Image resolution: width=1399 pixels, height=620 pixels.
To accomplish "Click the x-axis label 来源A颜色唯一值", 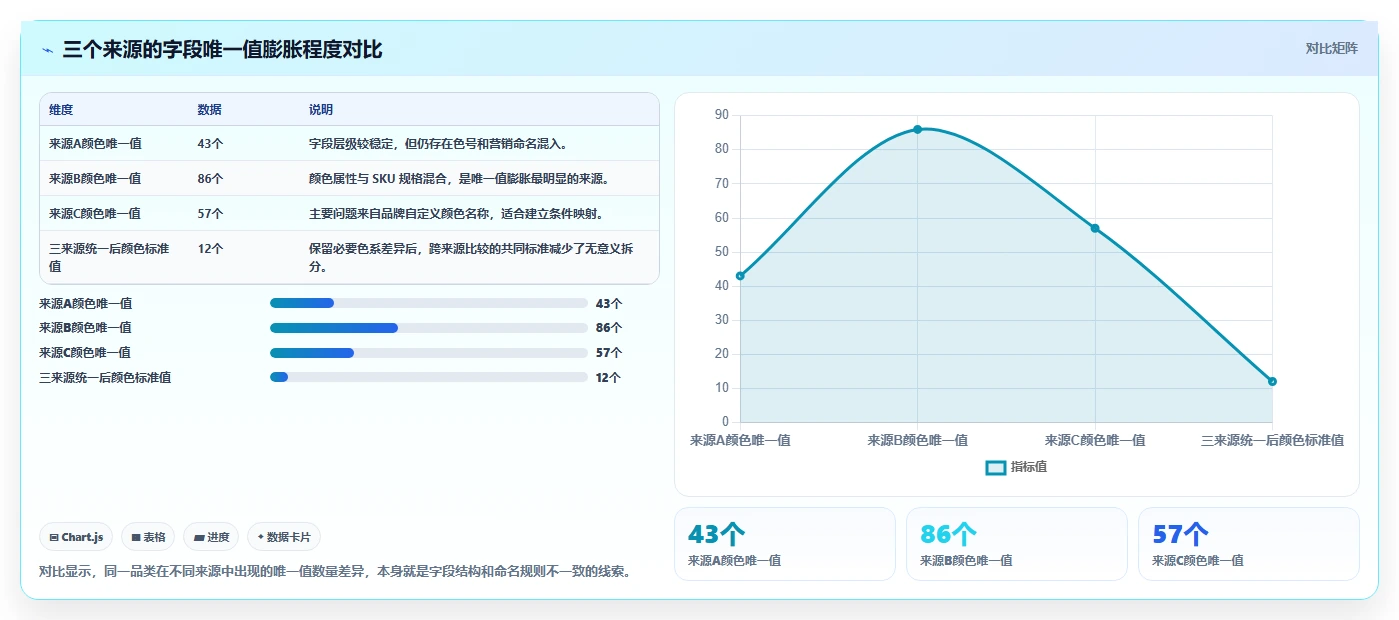I will (740, 440).
